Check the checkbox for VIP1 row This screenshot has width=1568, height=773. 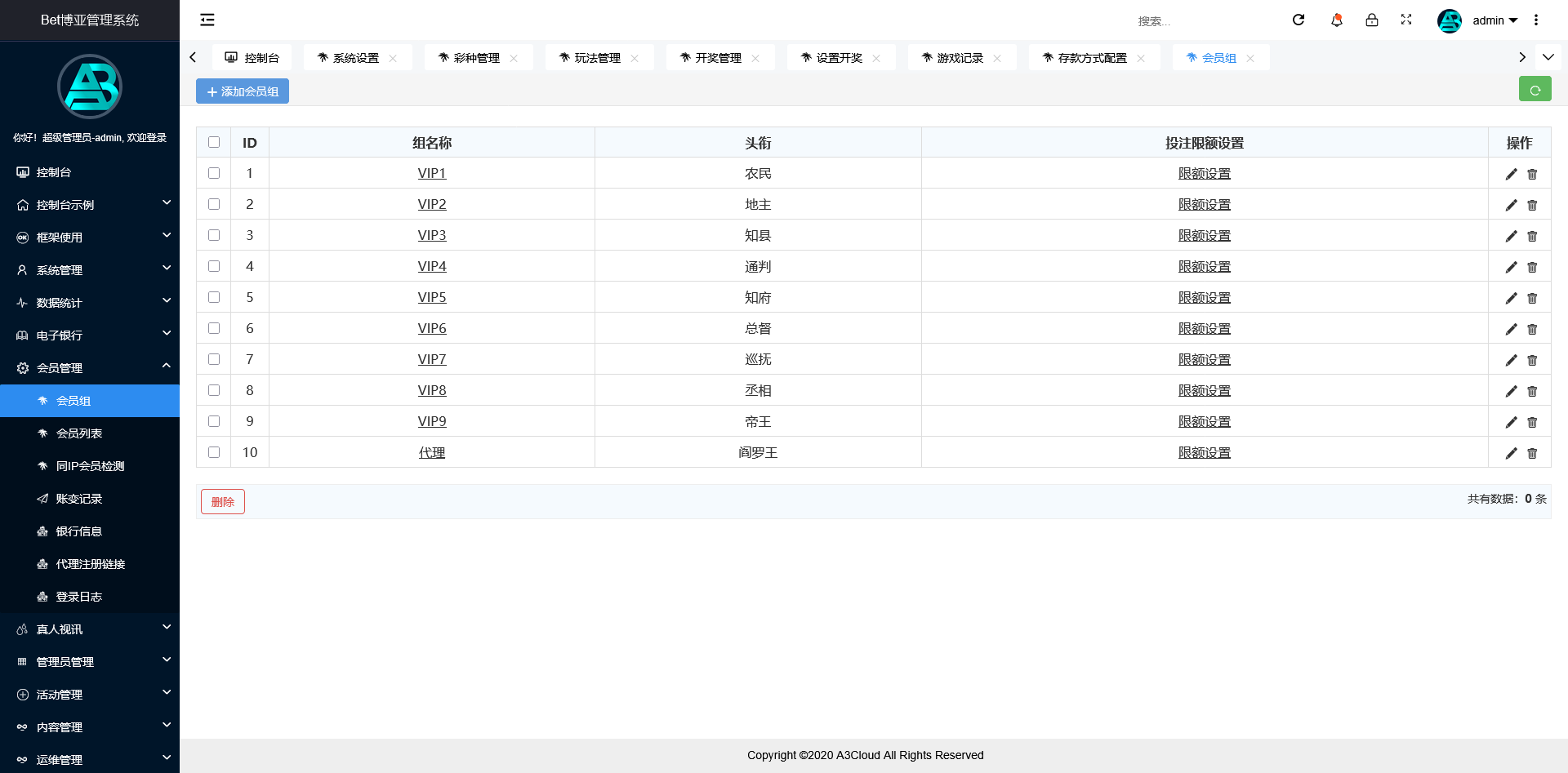(214, 173)
